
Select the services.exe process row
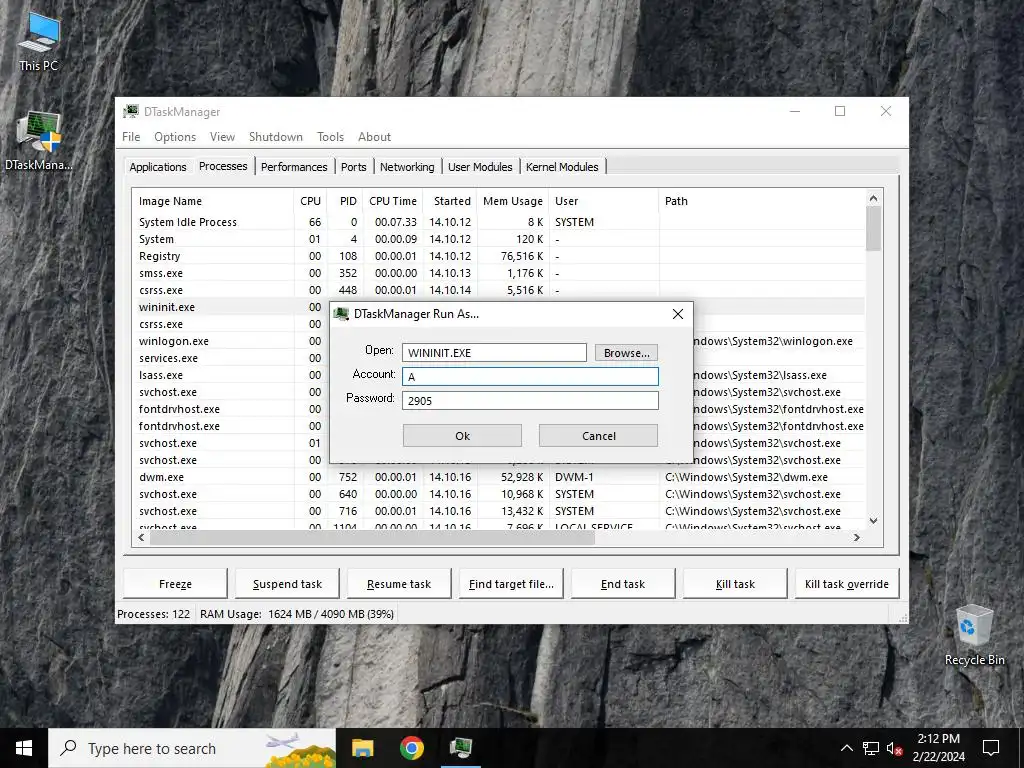499,358
